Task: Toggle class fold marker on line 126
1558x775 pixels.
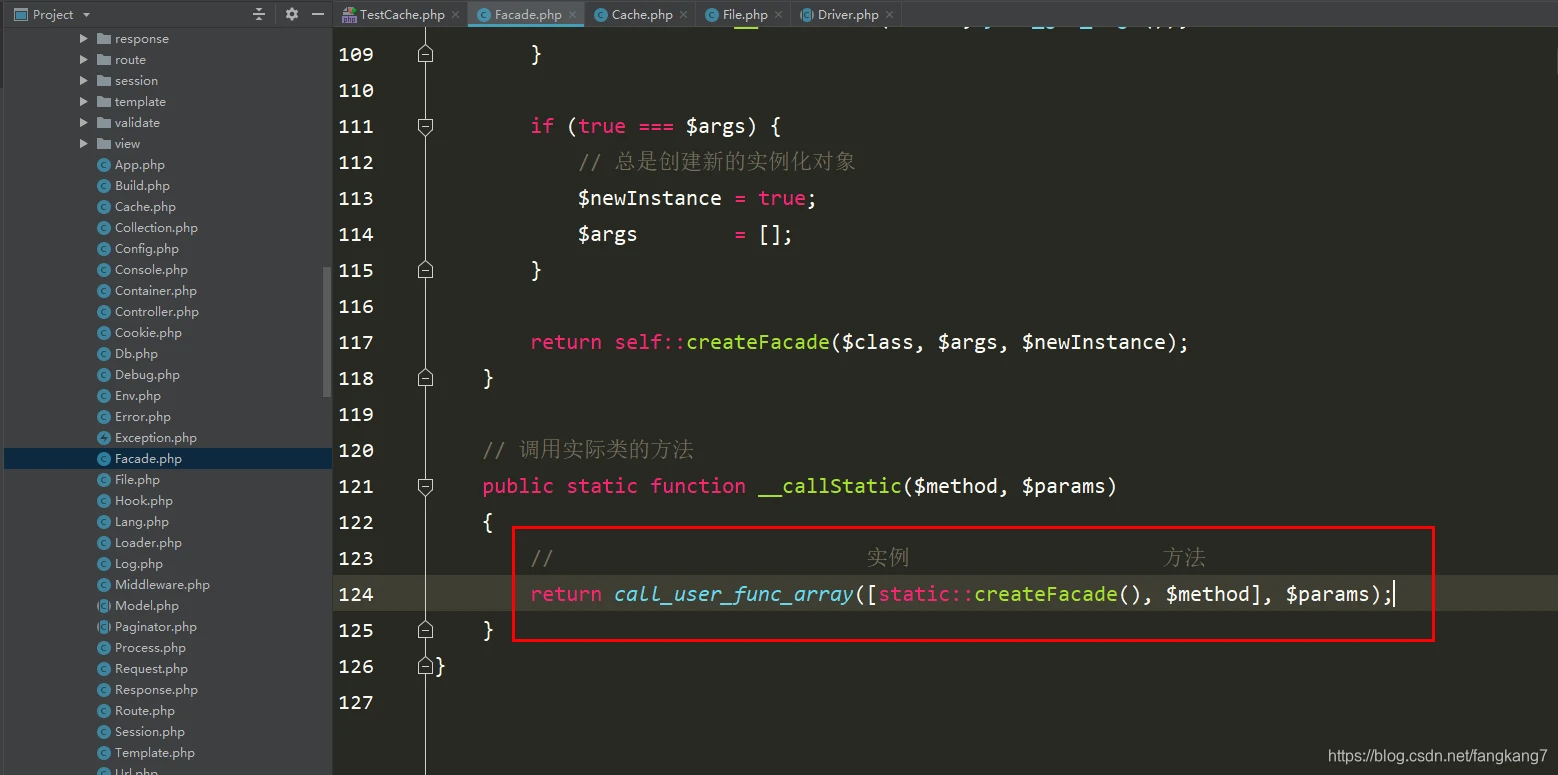Action: (425, 666)
